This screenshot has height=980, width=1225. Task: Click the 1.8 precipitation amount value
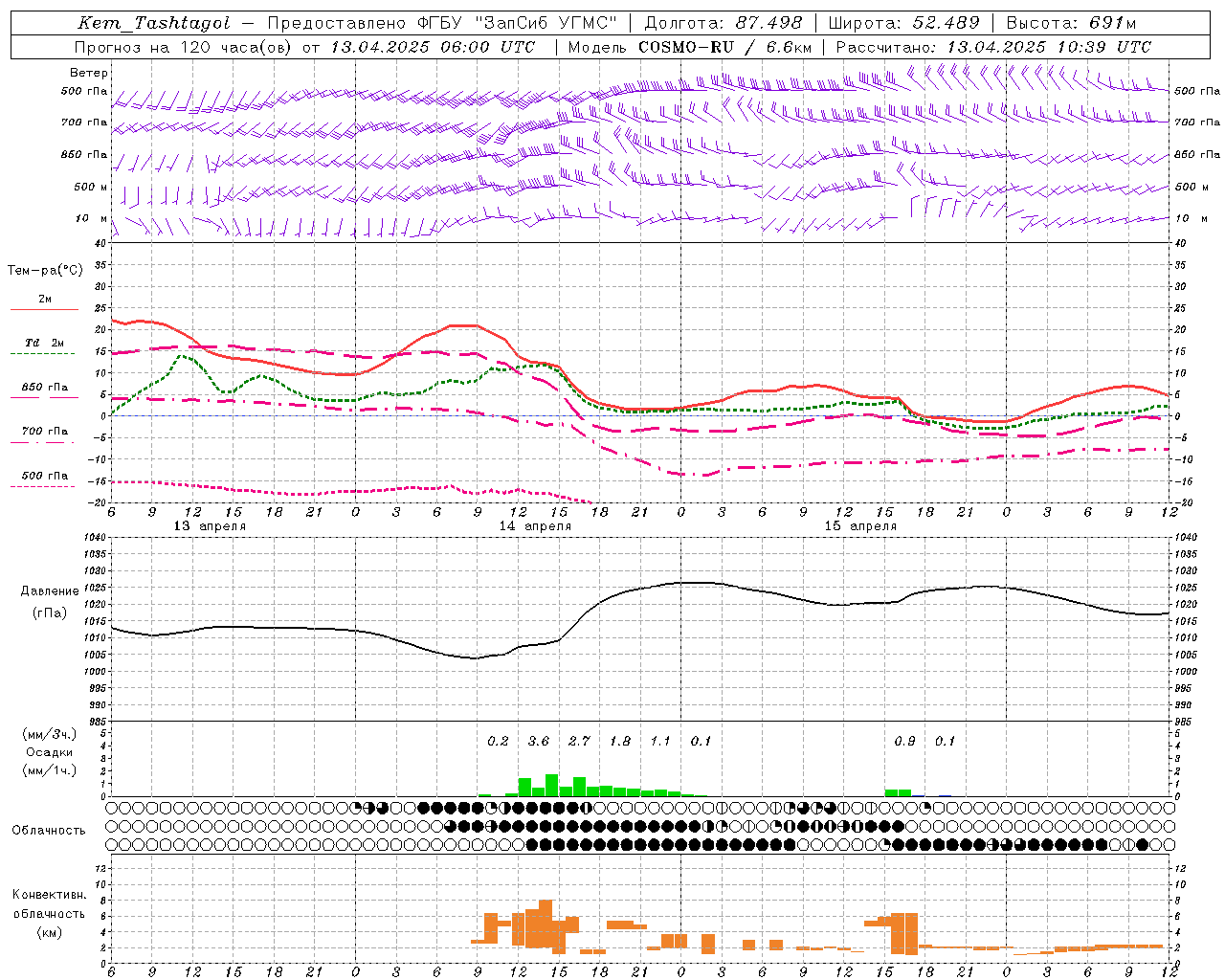(x=620, y=741)
